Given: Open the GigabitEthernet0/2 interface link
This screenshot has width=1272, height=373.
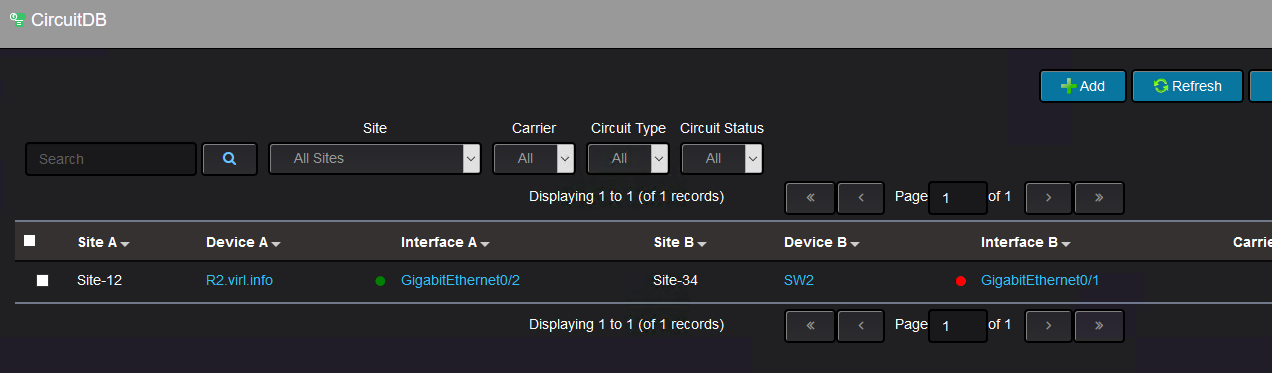Looking at the screenshot, I should 460,281.
